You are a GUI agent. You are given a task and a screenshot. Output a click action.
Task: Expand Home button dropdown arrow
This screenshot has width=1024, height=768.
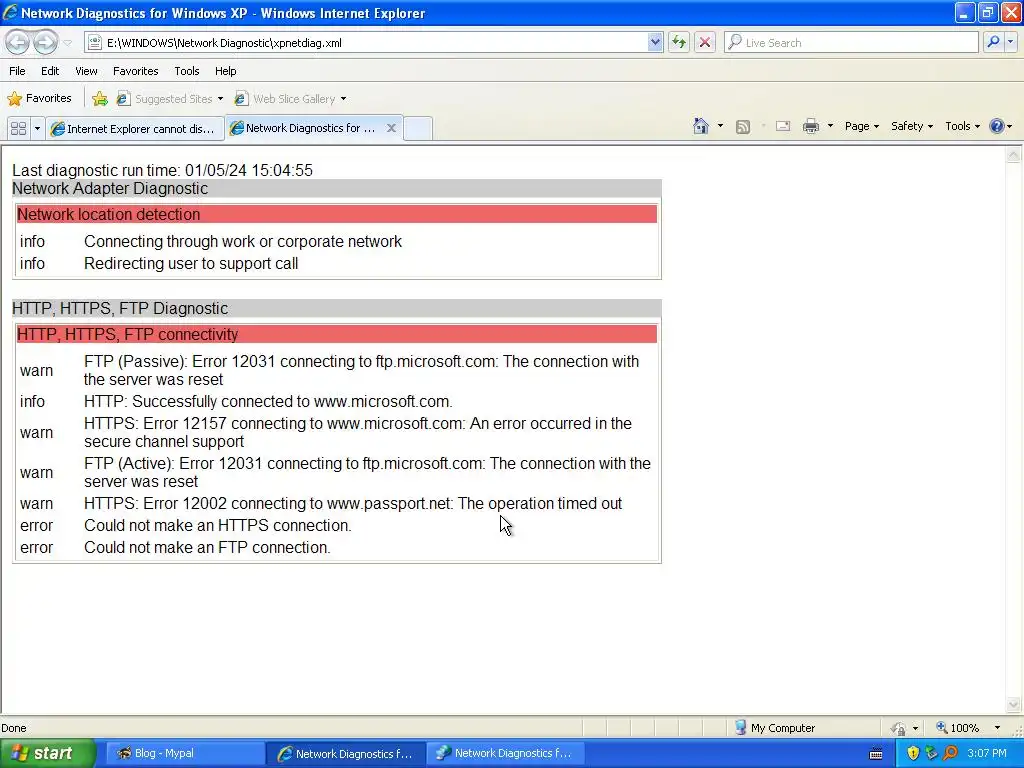pos(720,126)
